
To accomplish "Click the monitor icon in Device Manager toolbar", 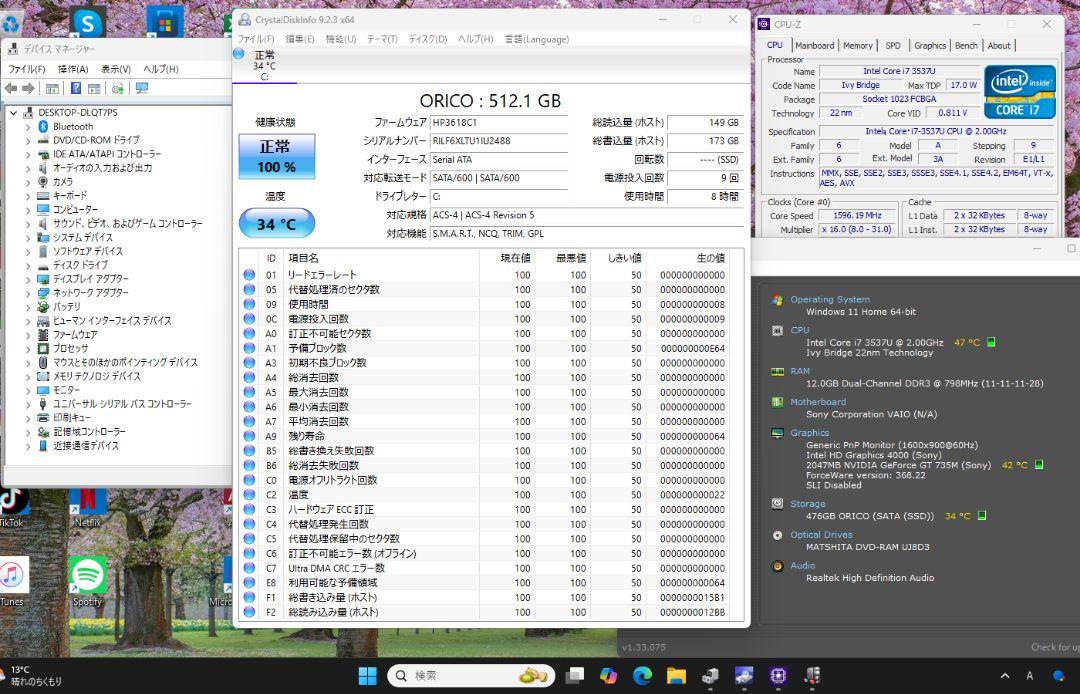I will (x=142, y=88).
